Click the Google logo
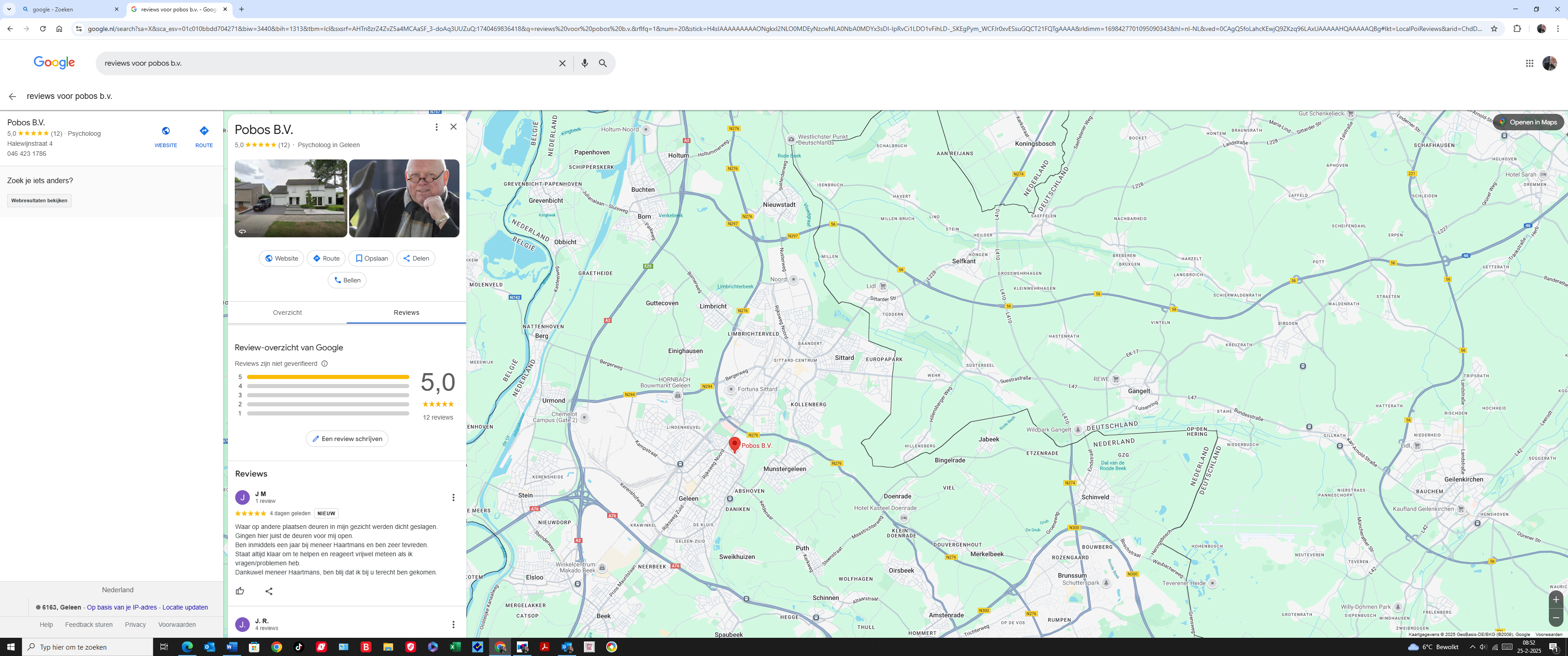This screenshot has height=656, width=1568. [54, 63]
